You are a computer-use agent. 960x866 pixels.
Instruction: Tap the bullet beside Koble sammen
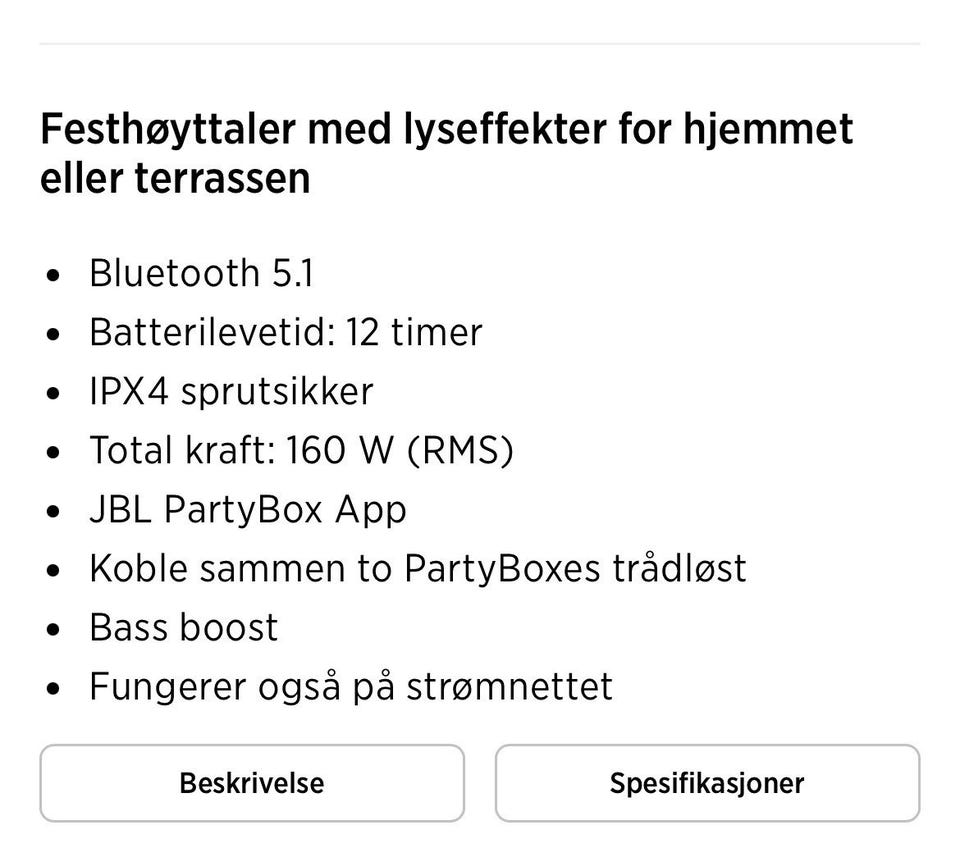(x=54, y=570)
